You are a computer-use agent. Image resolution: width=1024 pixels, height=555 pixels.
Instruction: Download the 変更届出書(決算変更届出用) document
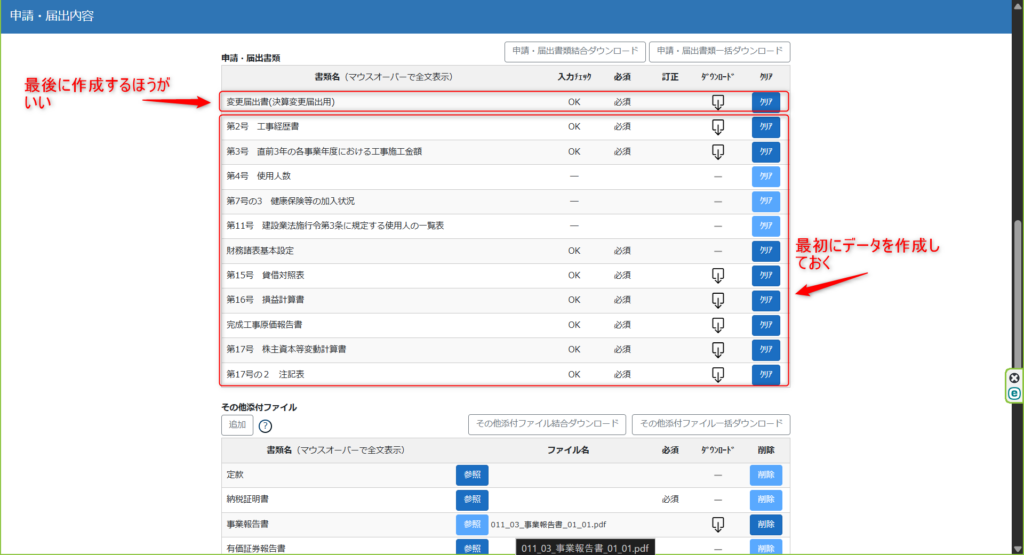click(717, 102)
